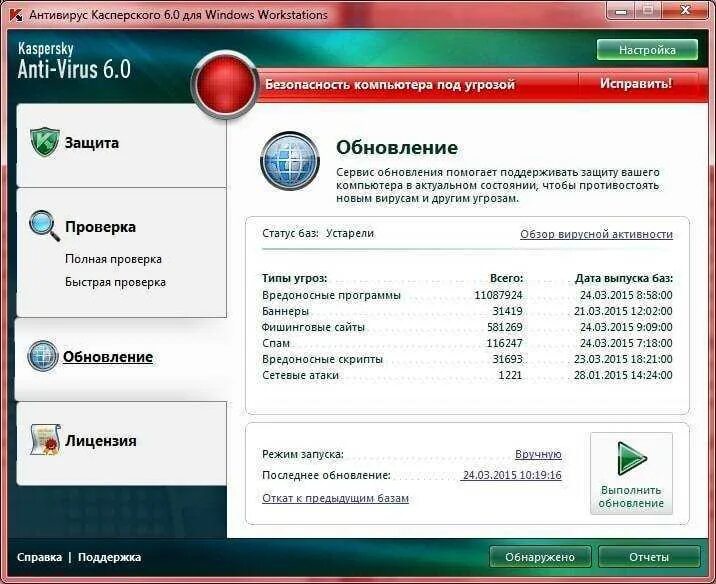The width and height of the screenshot is (716, 584).
Task: Click the certificate icon beside Лицензия
Action: tap(45, 440)
